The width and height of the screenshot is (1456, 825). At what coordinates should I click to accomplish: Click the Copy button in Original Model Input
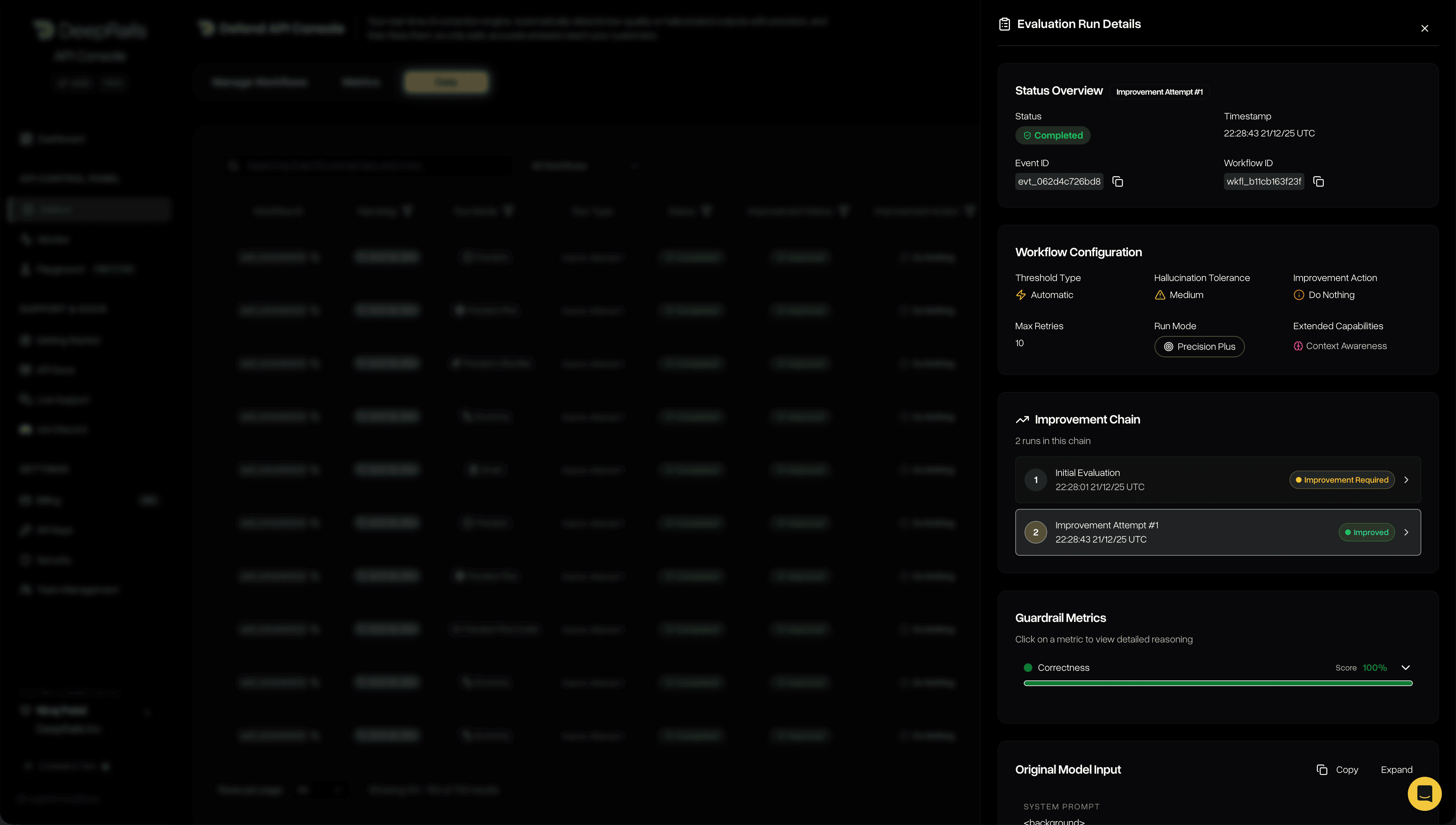point(1338,769)
